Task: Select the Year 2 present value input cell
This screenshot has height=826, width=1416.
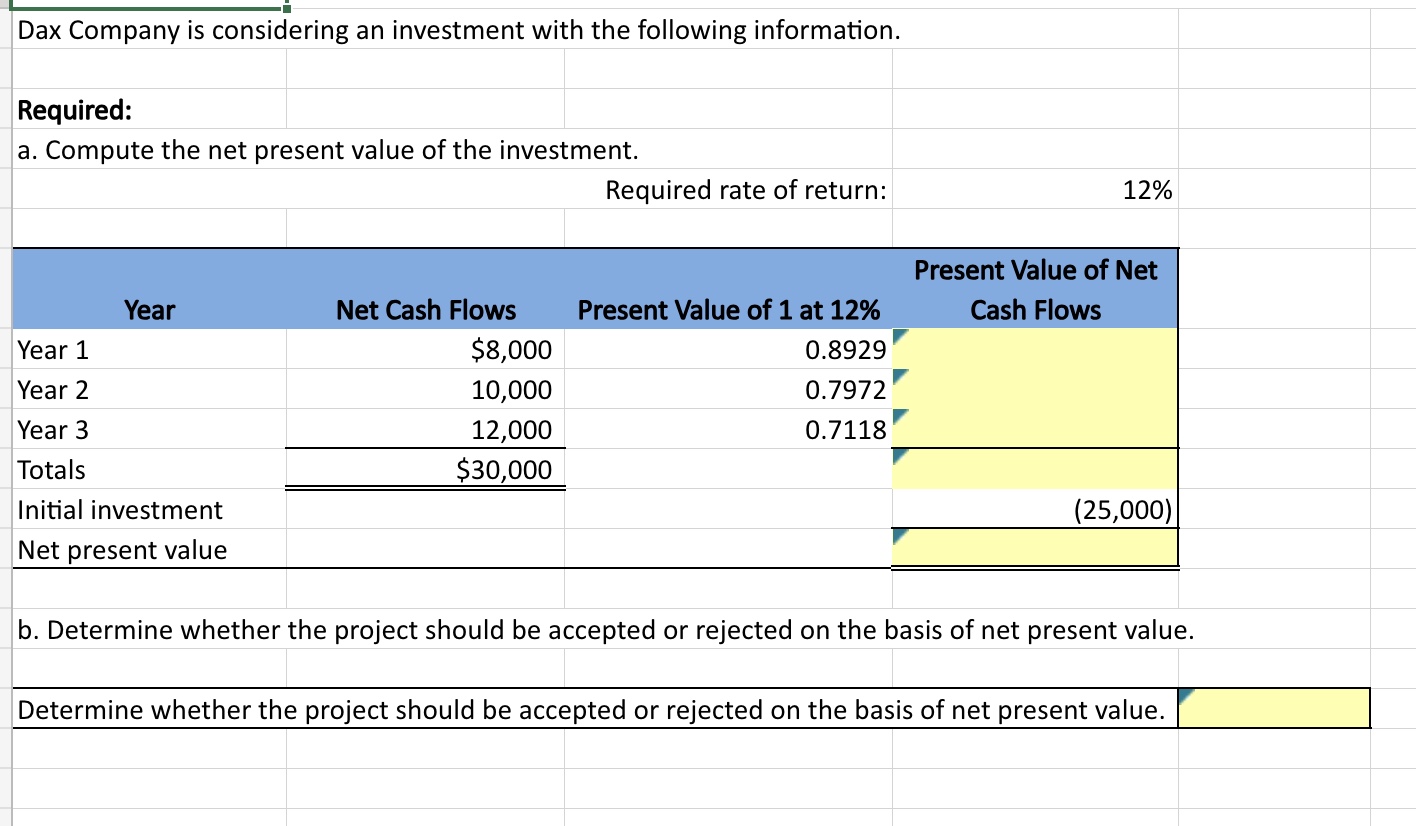Action: click(x=1034, y=390)
